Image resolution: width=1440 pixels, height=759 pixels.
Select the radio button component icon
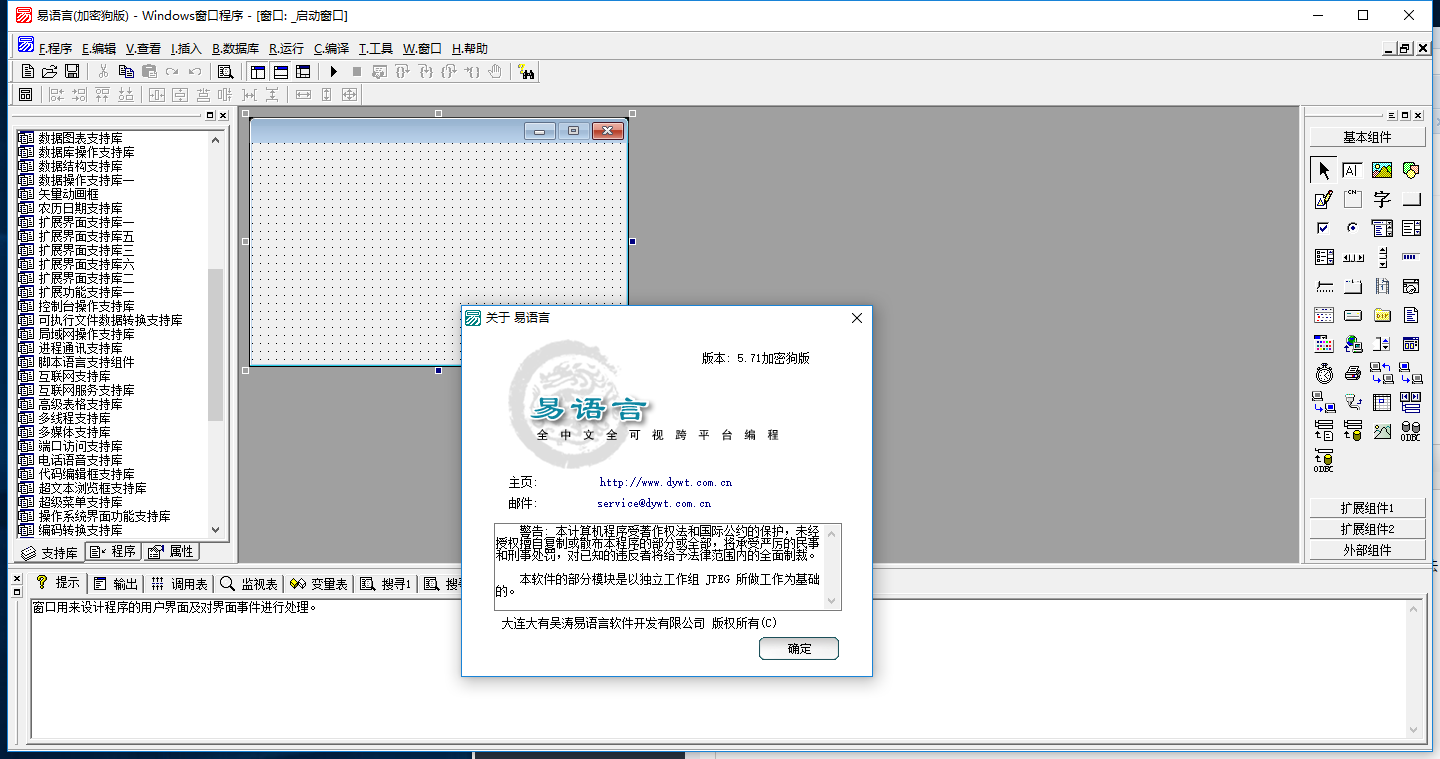tap(1352, 228)
